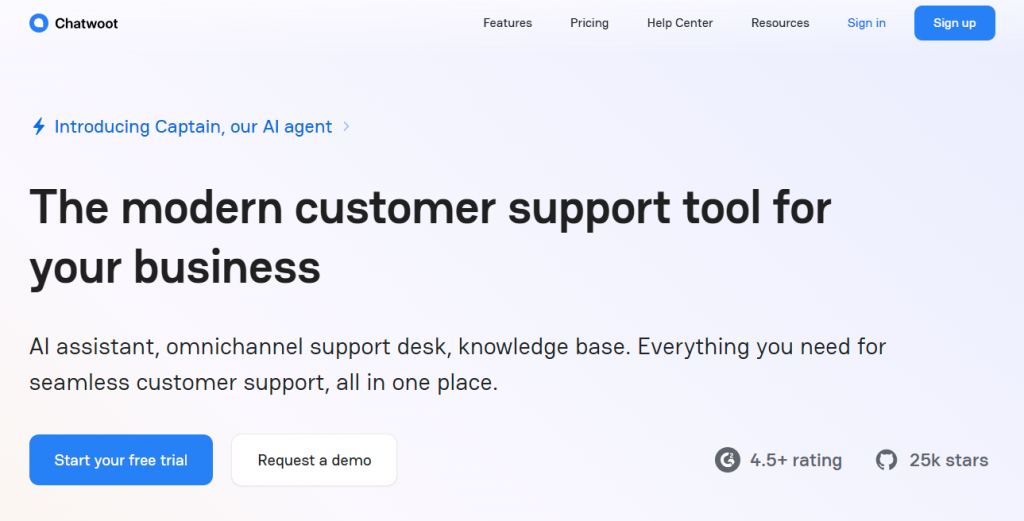
Task: Click the 4.5+ rating text
Action: pos(795,460)
